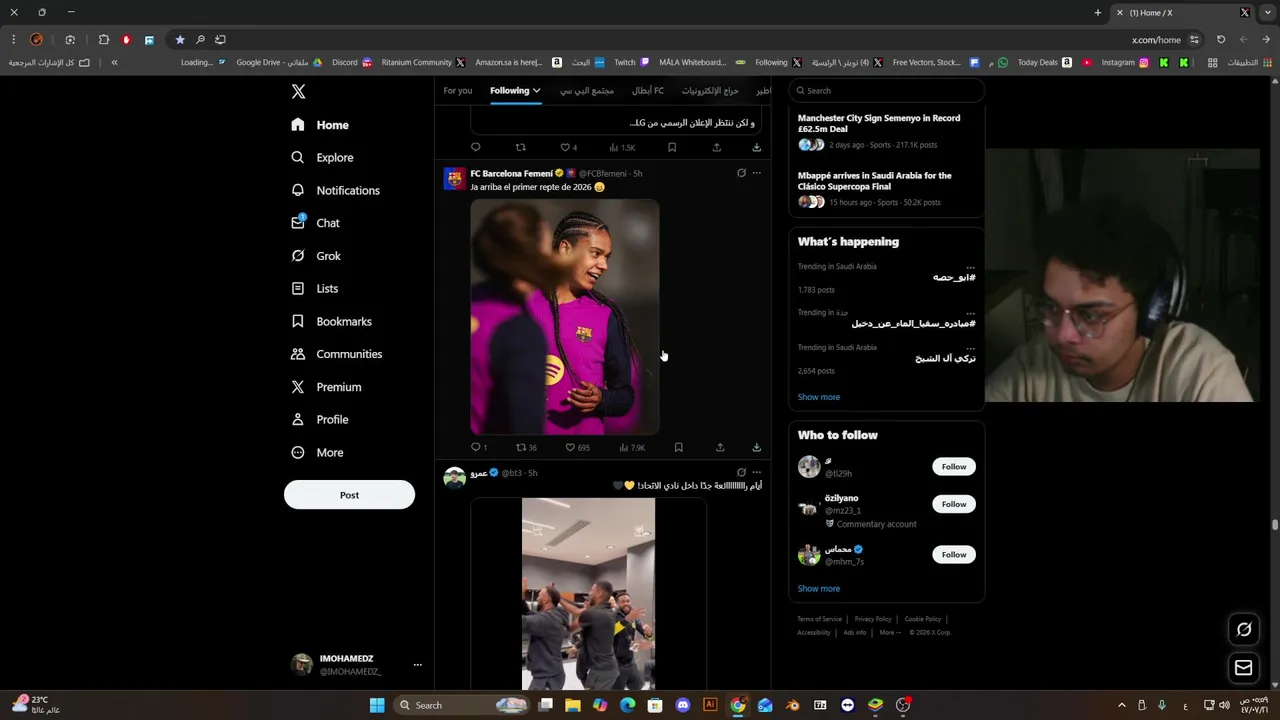Screen dimensions: 1280x720
Task: Switch to the For you tab
Action: tap(457, 91)
